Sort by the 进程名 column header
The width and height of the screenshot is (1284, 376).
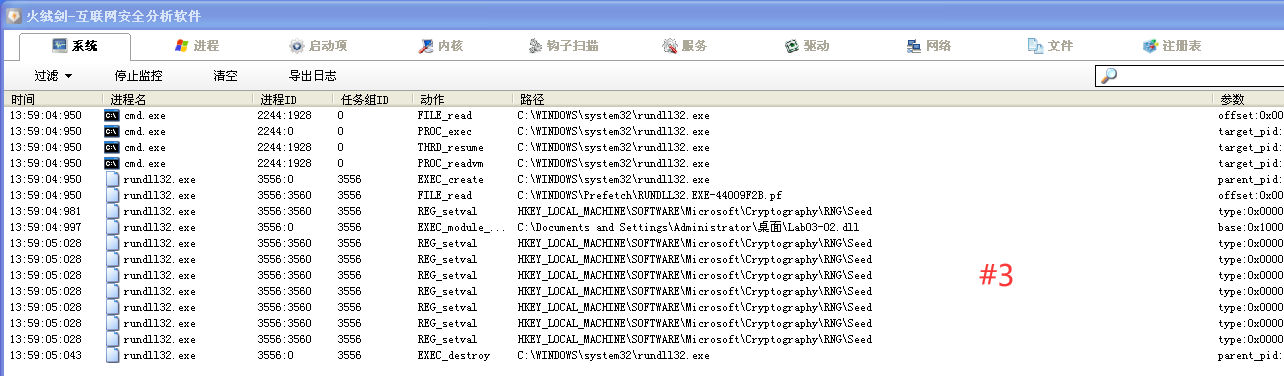click(178, 100)
